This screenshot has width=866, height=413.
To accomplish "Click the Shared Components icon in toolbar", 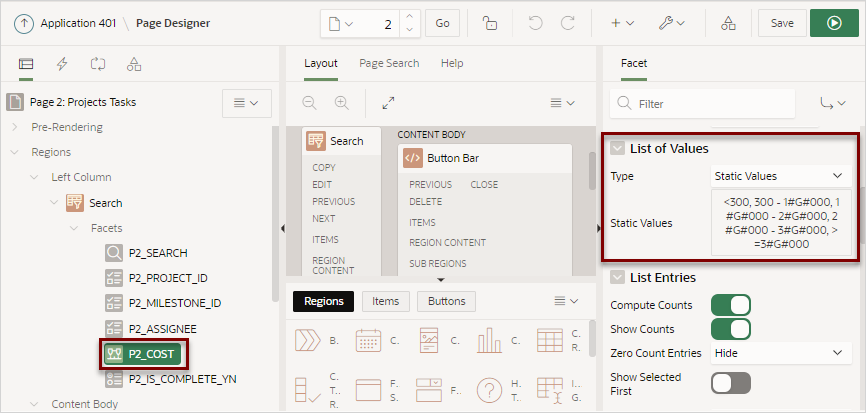I will (728, 23).
